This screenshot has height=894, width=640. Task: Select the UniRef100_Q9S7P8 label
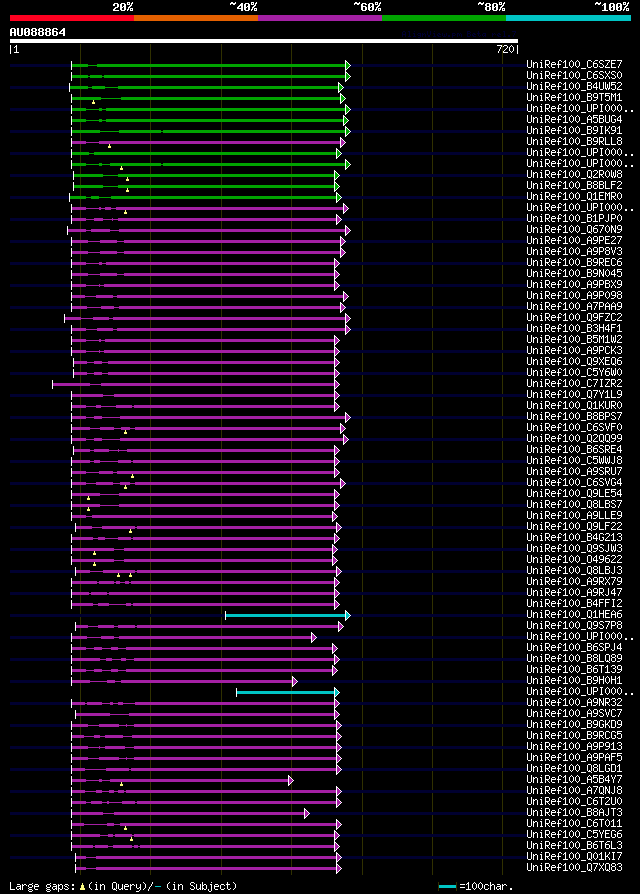(x=574, y=626)
